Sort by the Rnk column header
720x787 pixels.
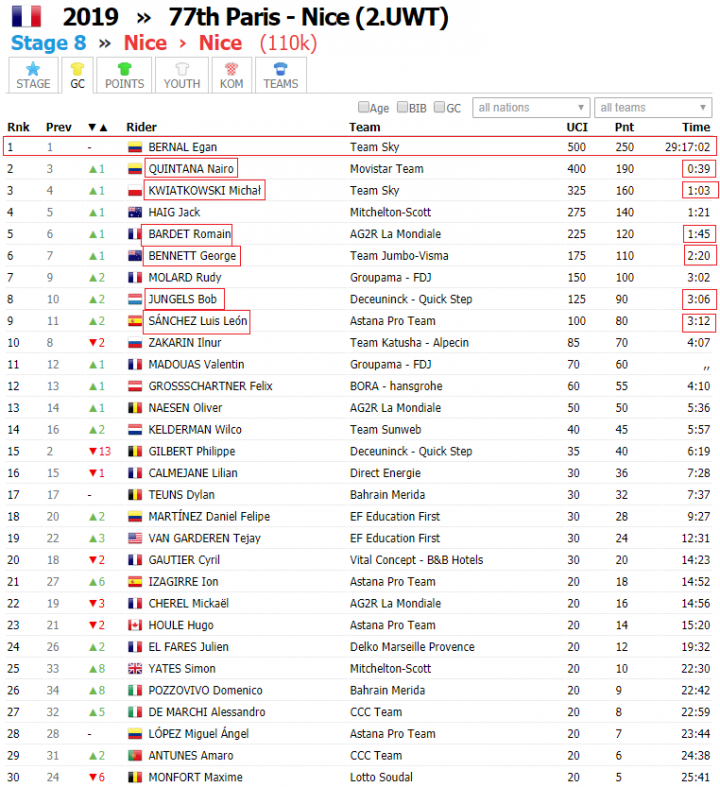(x=18, y=127)
